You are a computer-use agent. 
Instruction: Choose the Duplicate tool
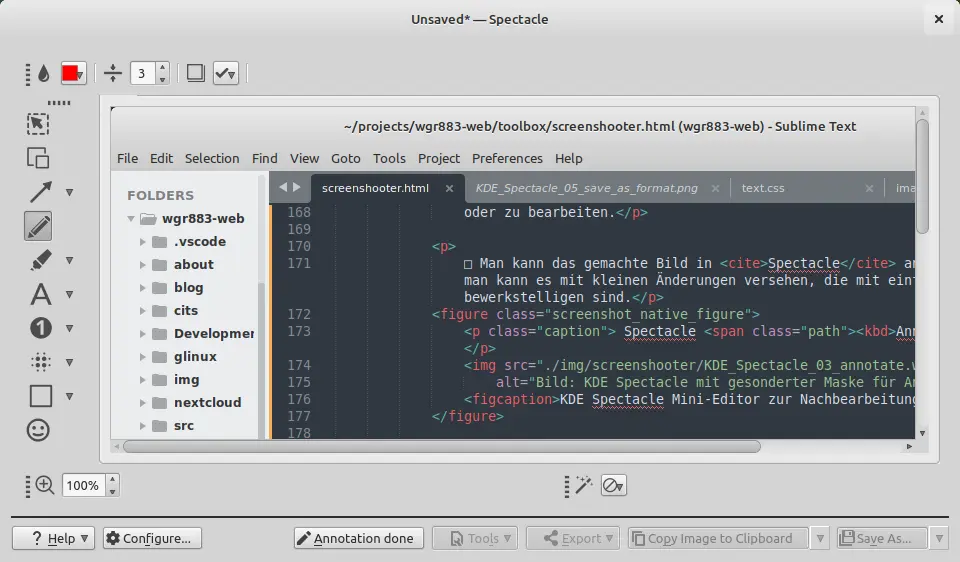pyautogui.click(x=38, y=158)
